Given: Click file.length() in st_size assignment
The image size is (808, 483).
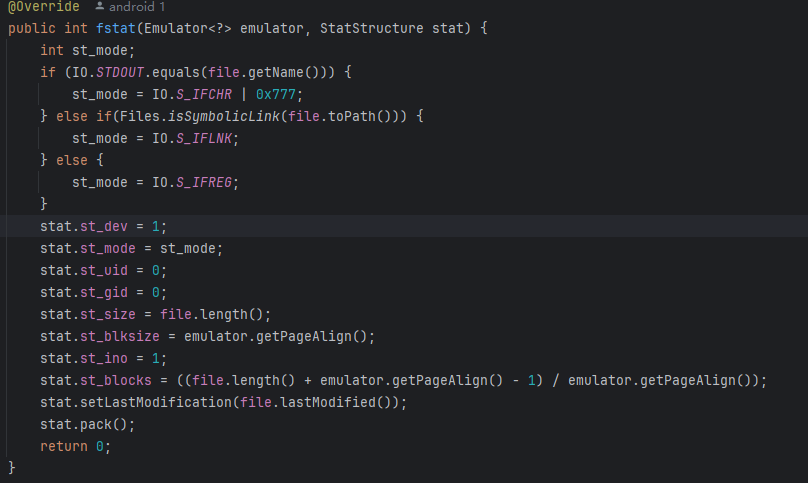Looking at the screenshot, I should tap(214, 314).
